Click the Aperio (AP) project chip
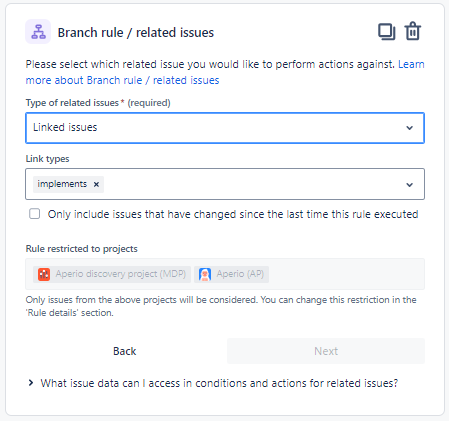 click(x=231, y=274)
